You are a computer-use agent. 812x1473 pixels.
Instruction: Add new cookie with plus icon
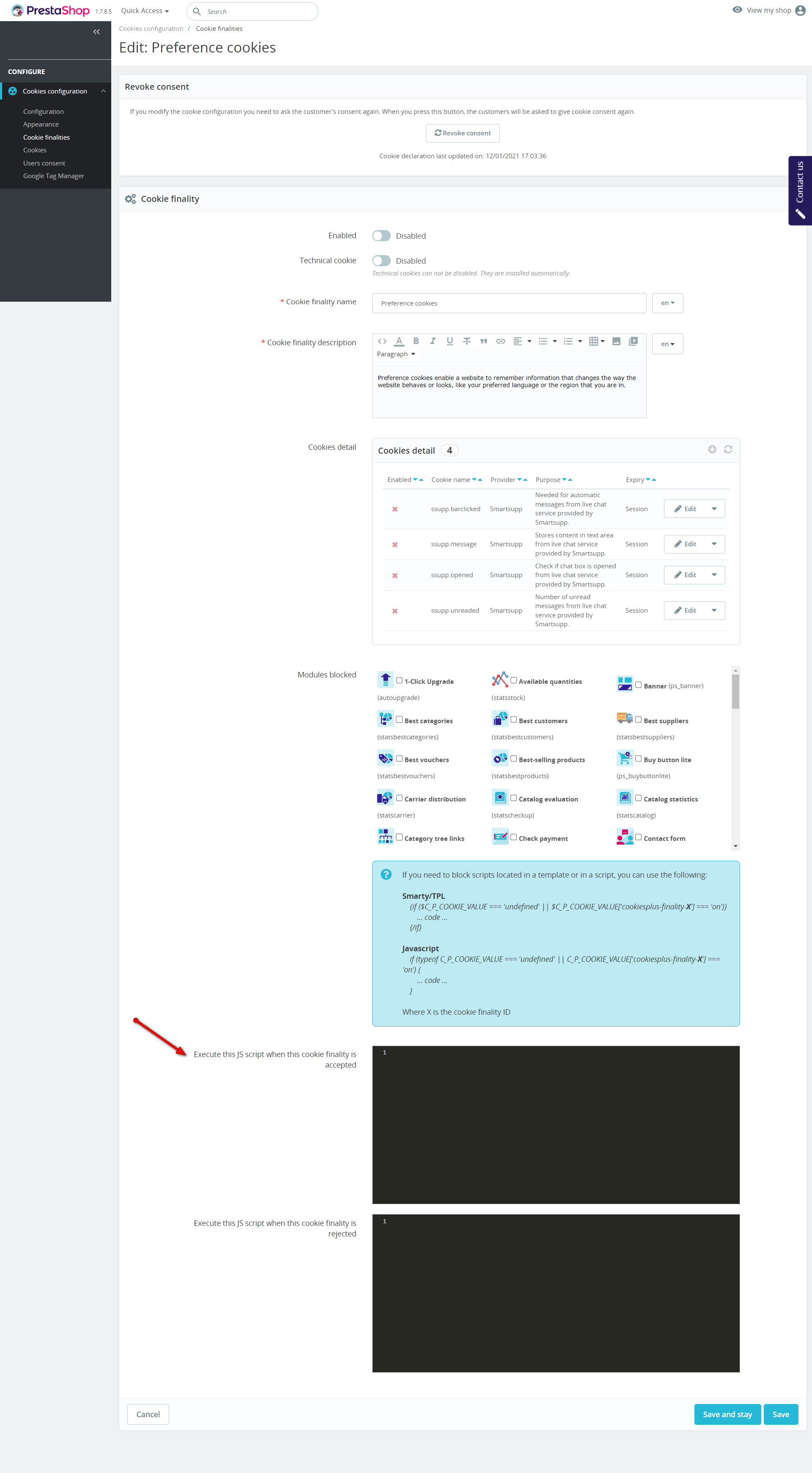coord(712,449)
